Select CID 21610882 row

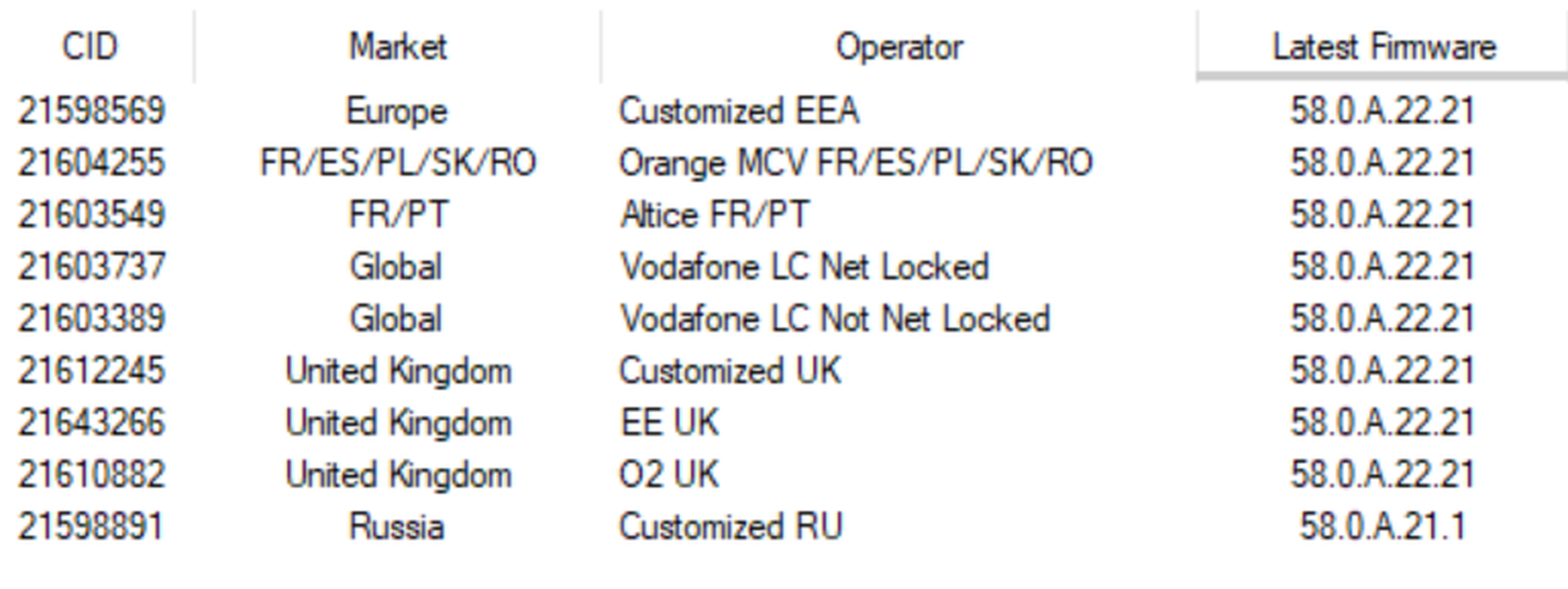pos(91,475)
